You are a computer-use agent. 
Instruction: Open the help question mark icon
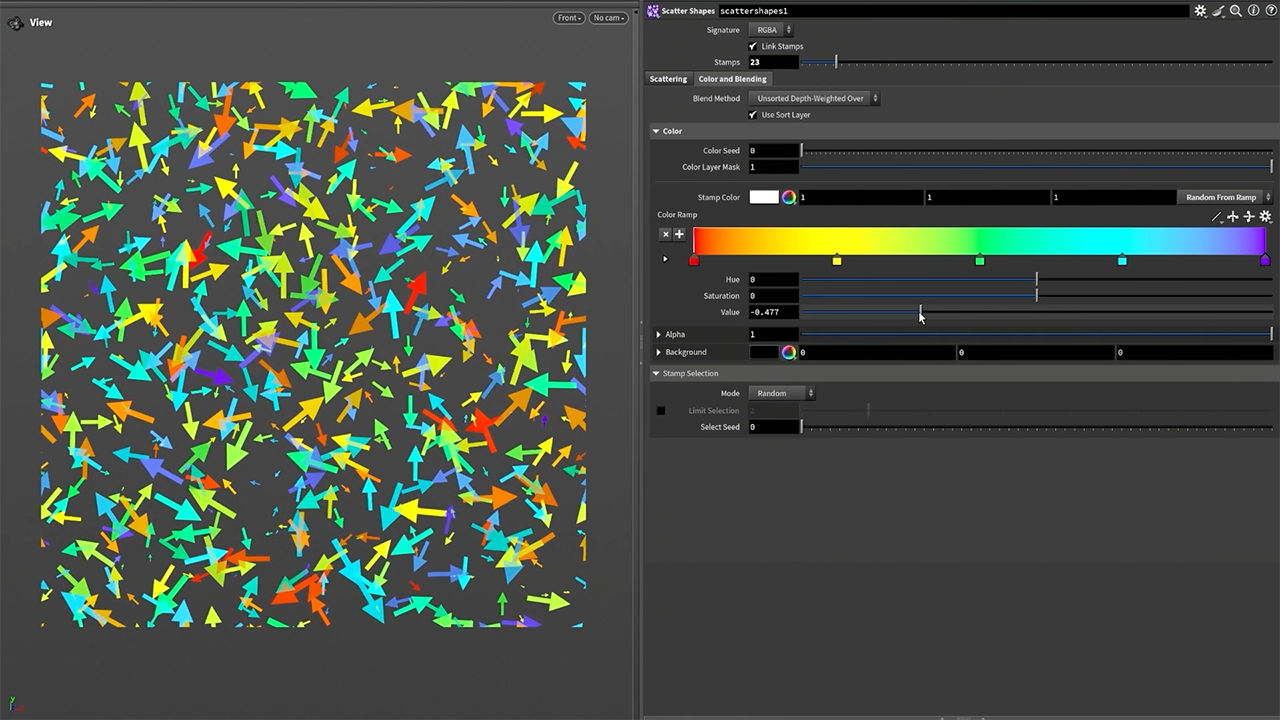[x=1271, y=11]
